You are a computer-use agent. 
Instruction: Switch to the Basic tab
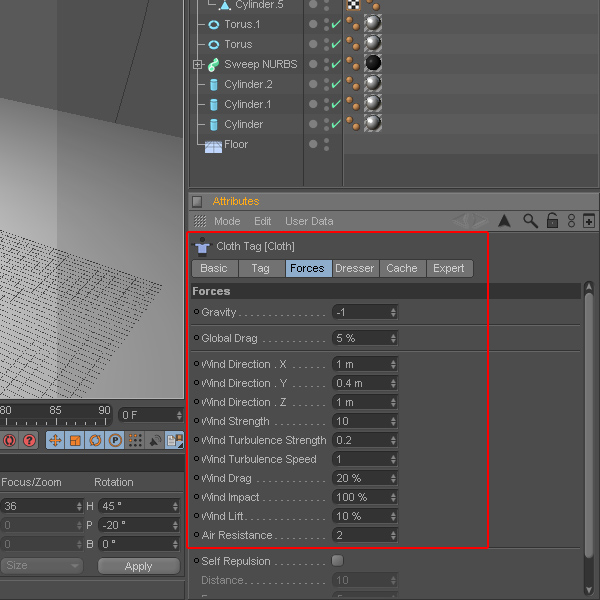[214, 268]
